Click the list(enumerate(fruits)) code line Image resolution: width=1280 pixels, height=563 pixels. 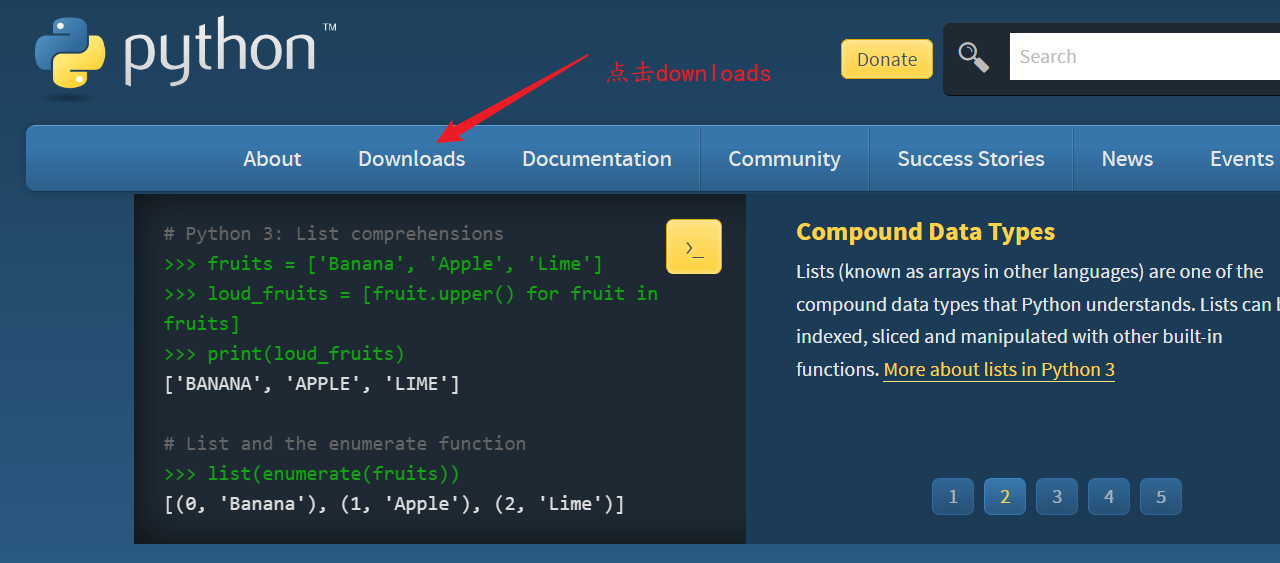pos(312,474)
